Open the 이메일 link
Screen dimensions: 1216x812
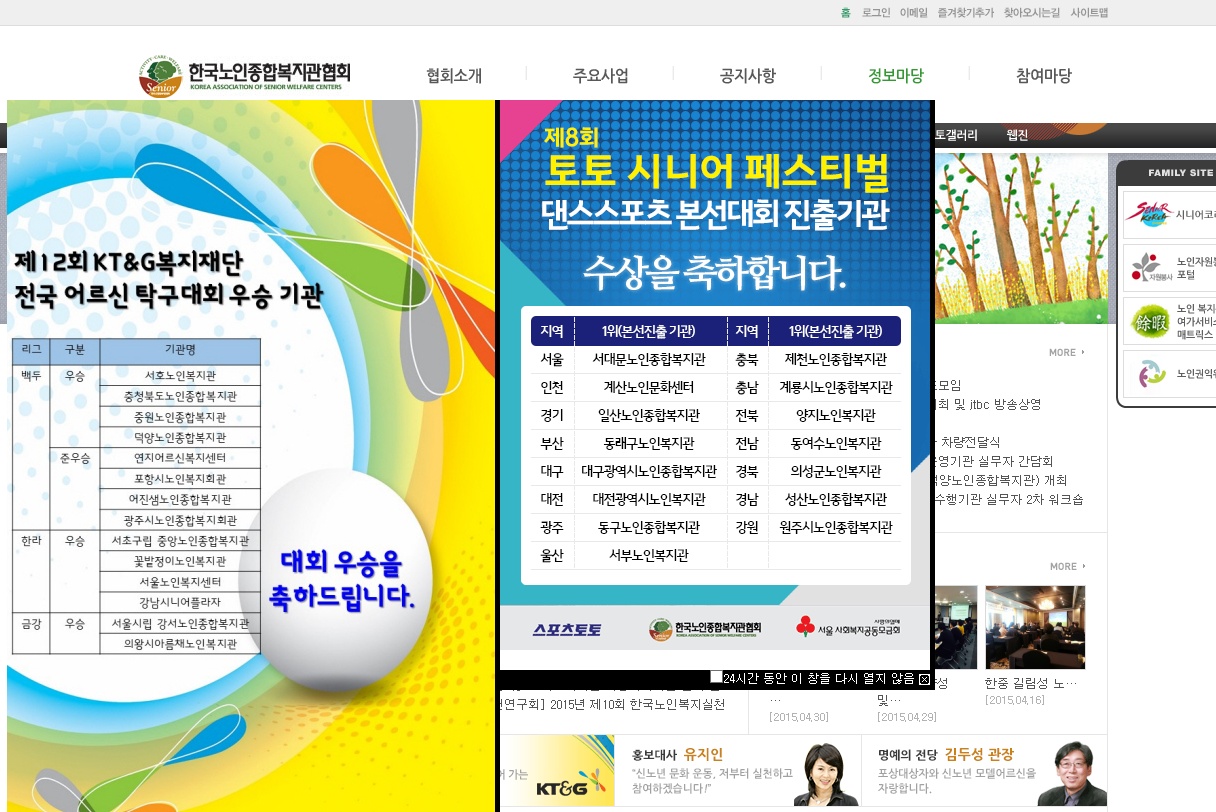[914, 13]
